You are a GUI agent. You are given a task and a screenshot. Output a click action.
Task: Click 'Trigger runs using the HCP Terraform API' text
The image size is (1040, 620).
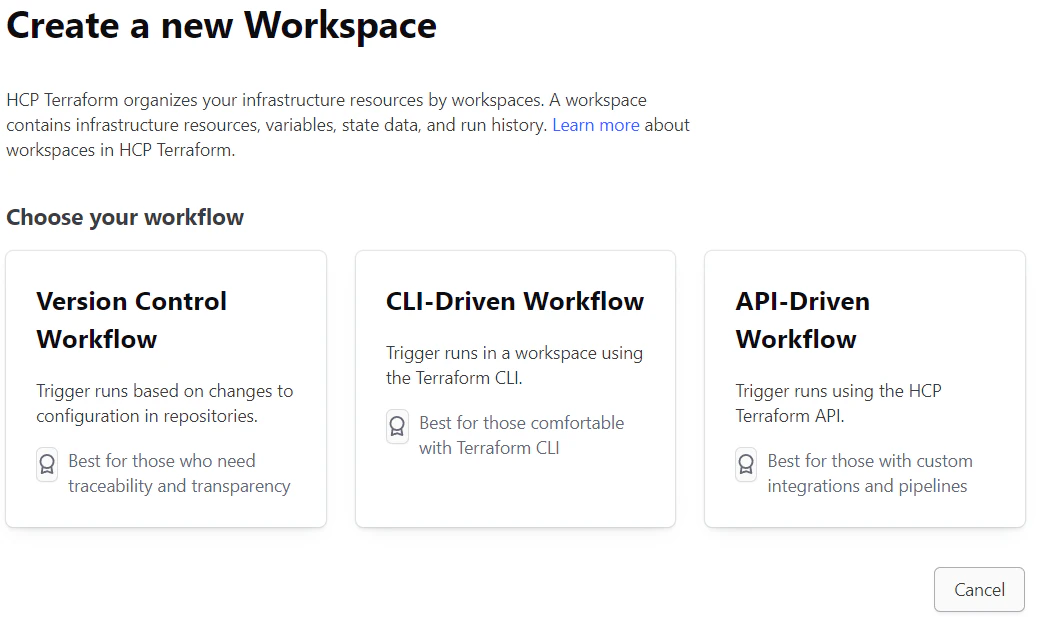point(838,403)
